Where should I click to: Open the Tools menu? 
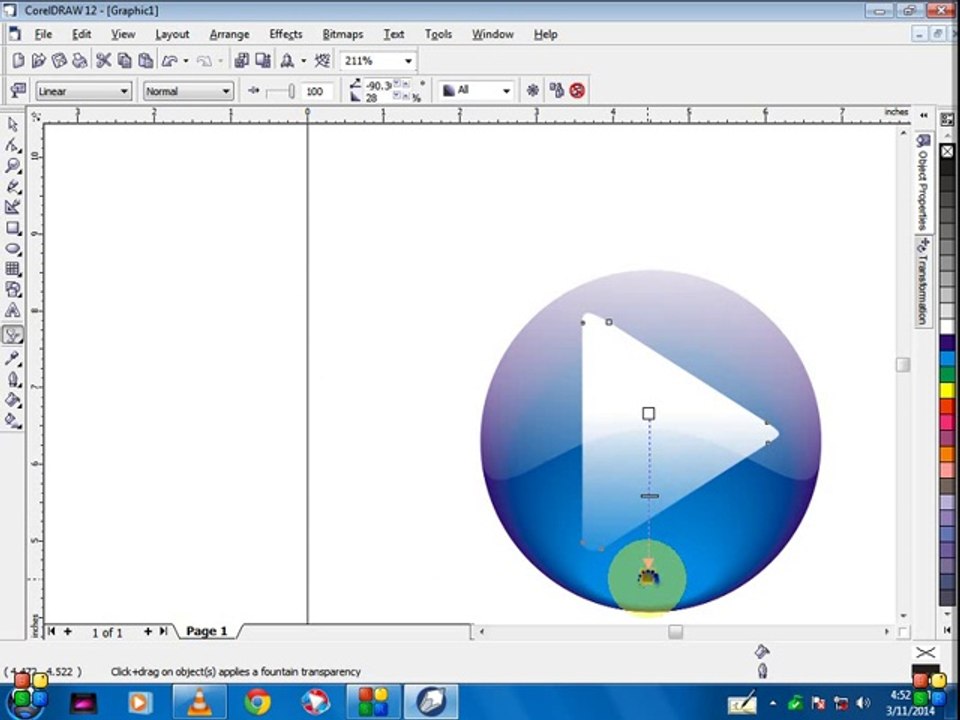pos(438,34)
